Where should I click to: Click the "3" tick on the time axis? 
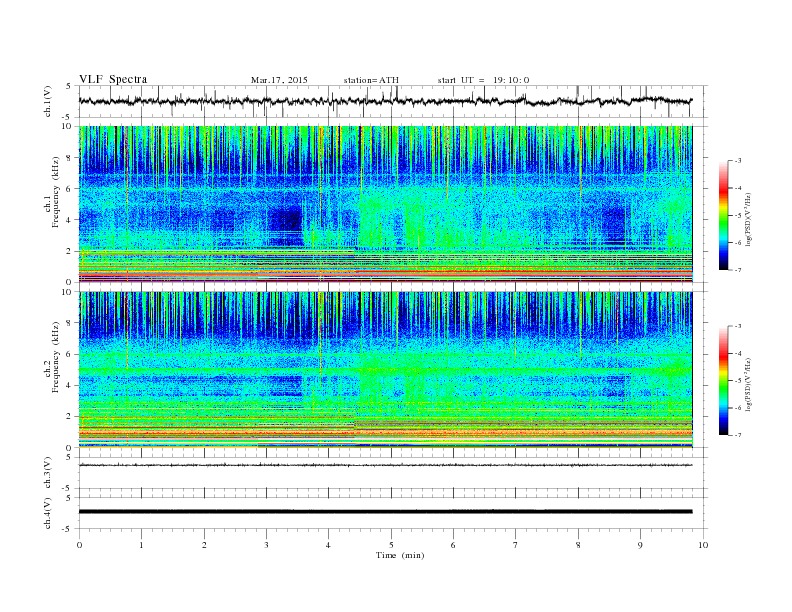(x=266, y=545)
